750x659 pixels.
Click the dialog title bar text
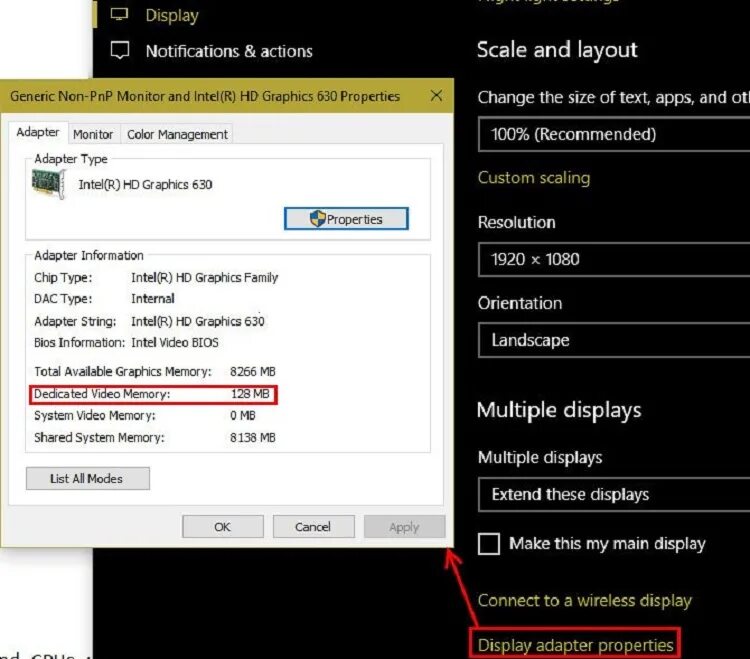click(x=205, y=96)
